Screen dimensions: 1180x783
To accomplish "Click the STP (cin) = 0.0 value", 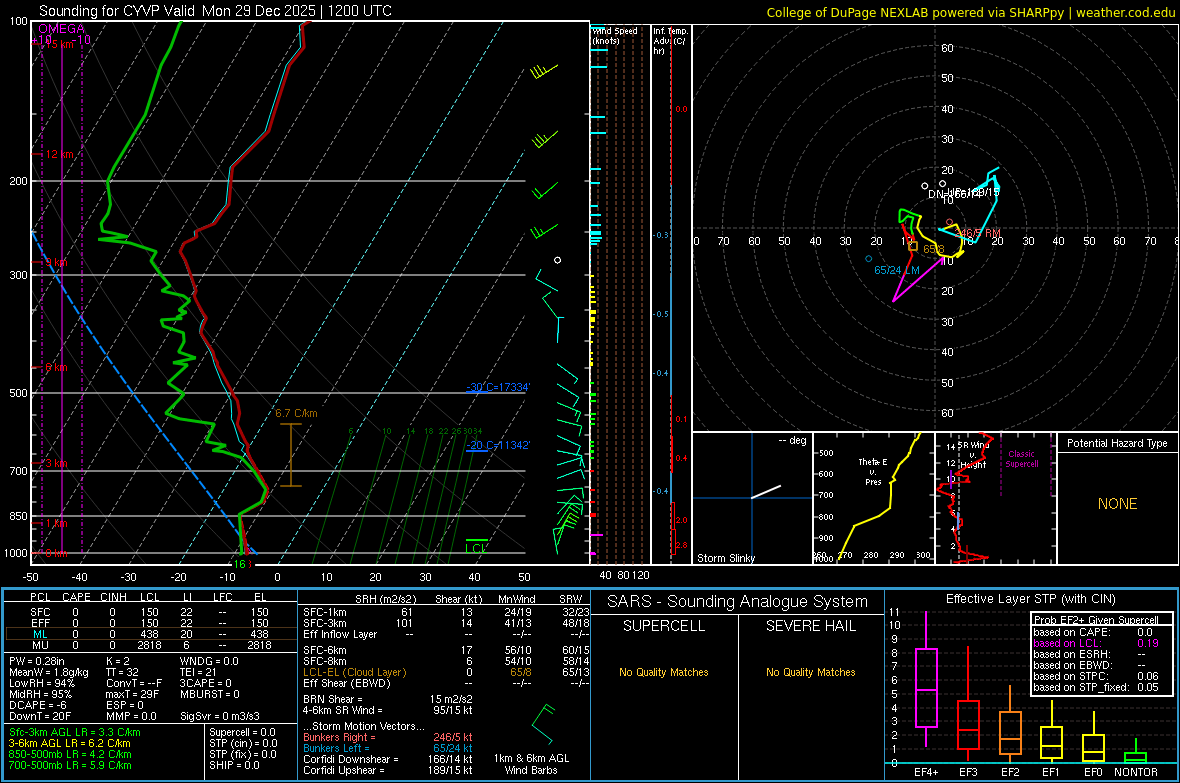I will [243, 743].
